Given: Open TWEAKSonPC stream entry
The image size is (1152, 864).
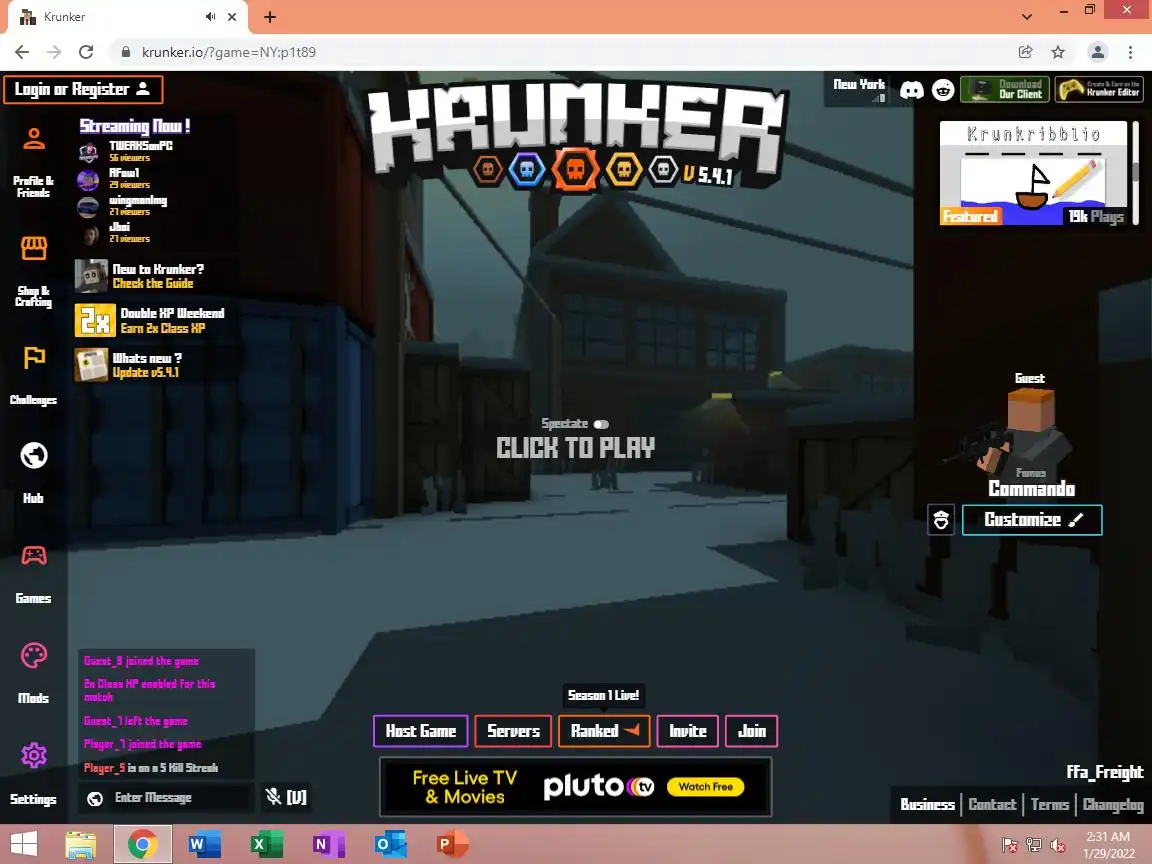Looking at the screenshot, I should [125, 151].
